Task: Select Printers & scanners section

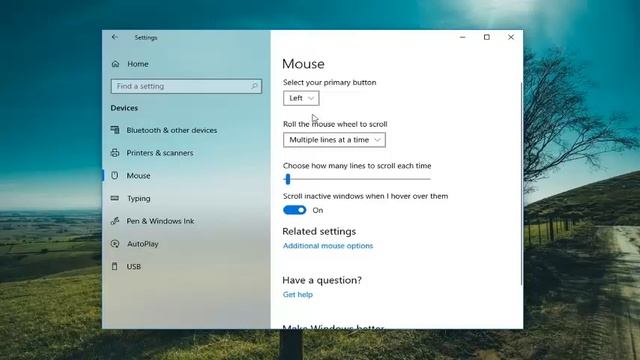Action: [x=160, y=153]
